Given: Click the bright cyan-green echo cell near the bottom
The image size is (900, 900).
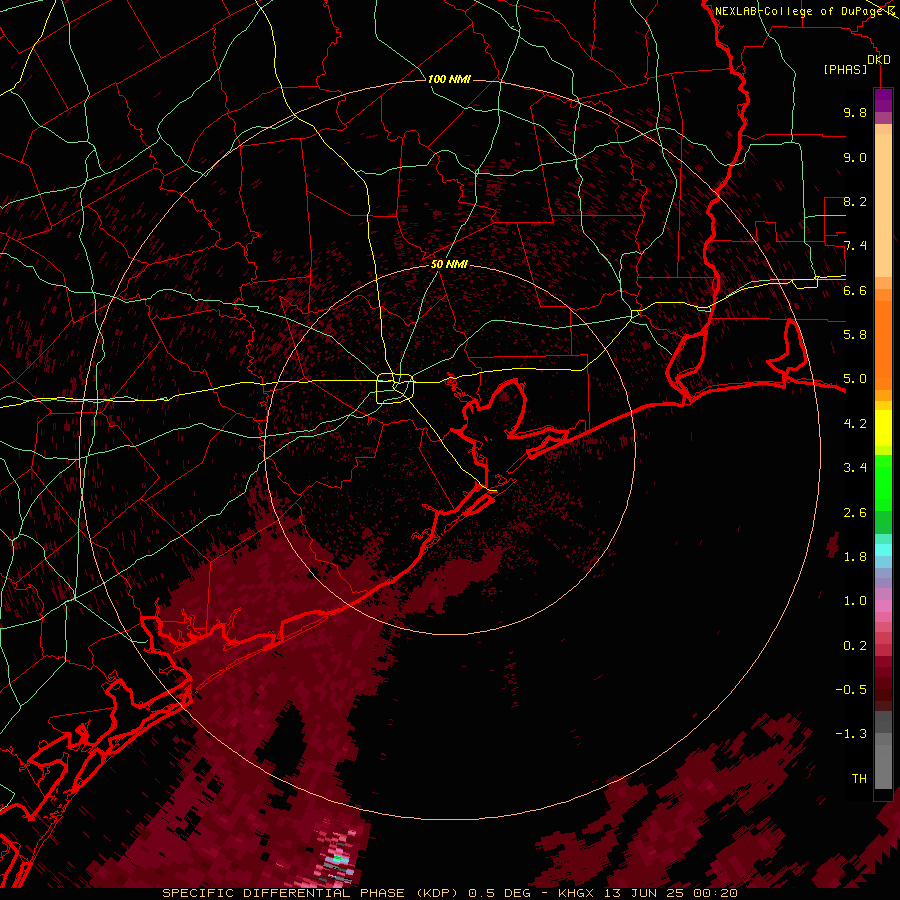Looking at the screenshot, I should [x=338, y=859].
